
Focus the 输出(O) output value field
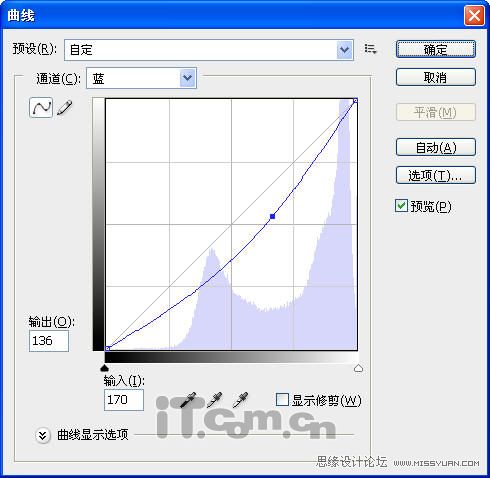(x=49, y=341)
